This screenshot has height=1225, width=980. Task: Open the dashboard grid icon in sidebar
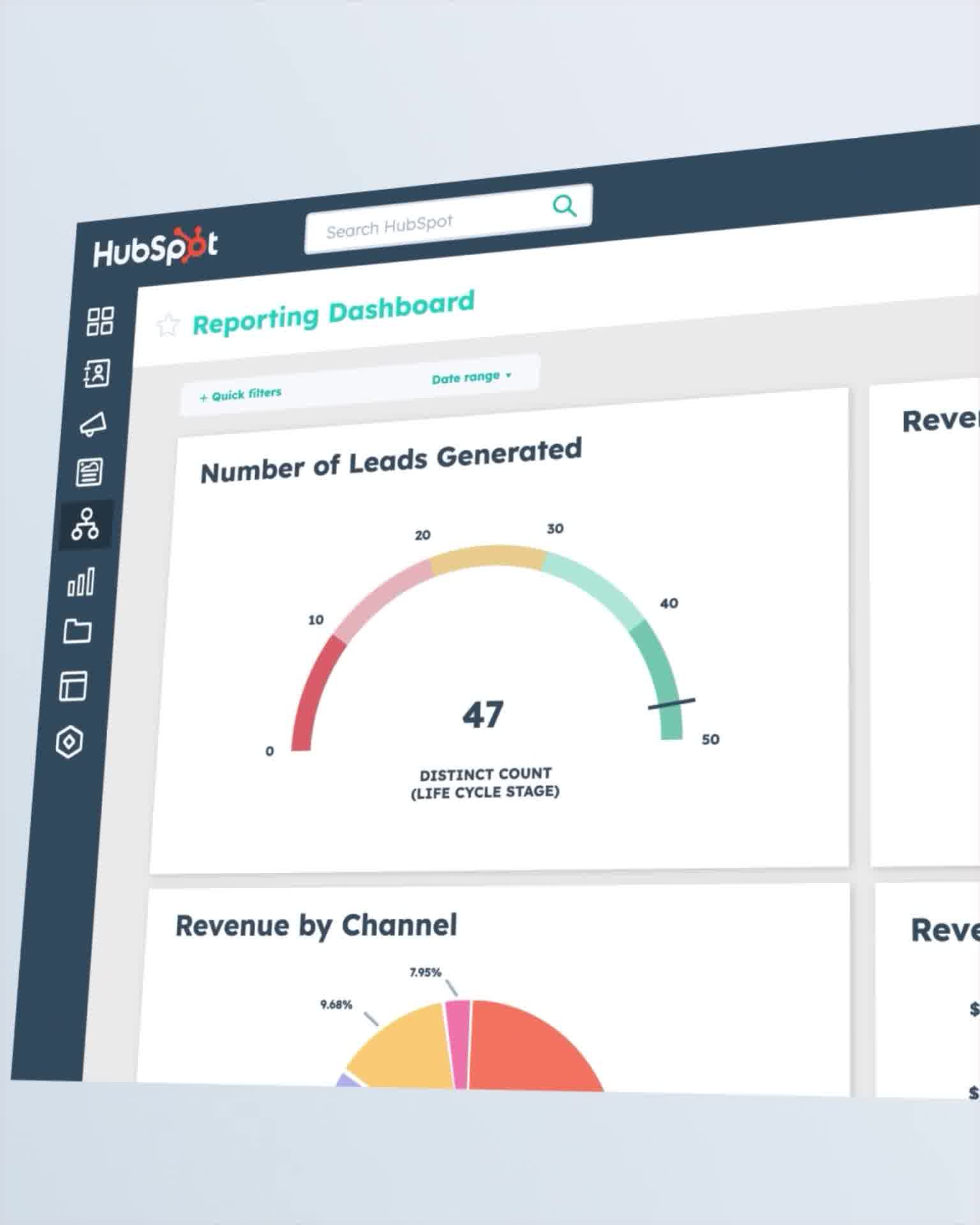point(100,321)
